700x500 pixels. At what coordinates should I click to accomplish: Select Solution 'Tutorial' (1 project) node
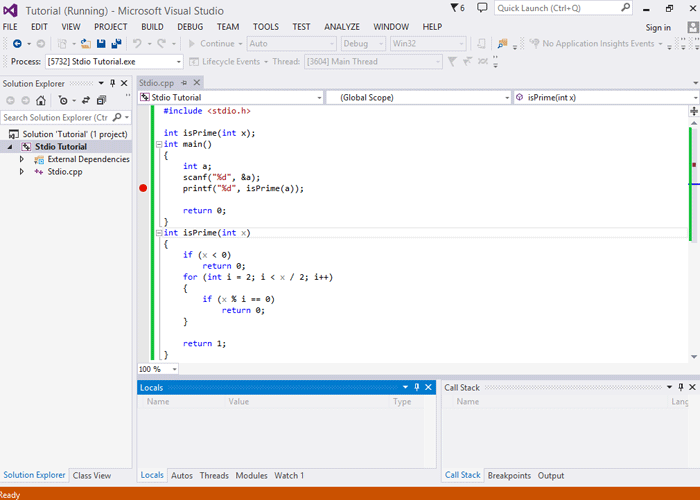[68, 134]
